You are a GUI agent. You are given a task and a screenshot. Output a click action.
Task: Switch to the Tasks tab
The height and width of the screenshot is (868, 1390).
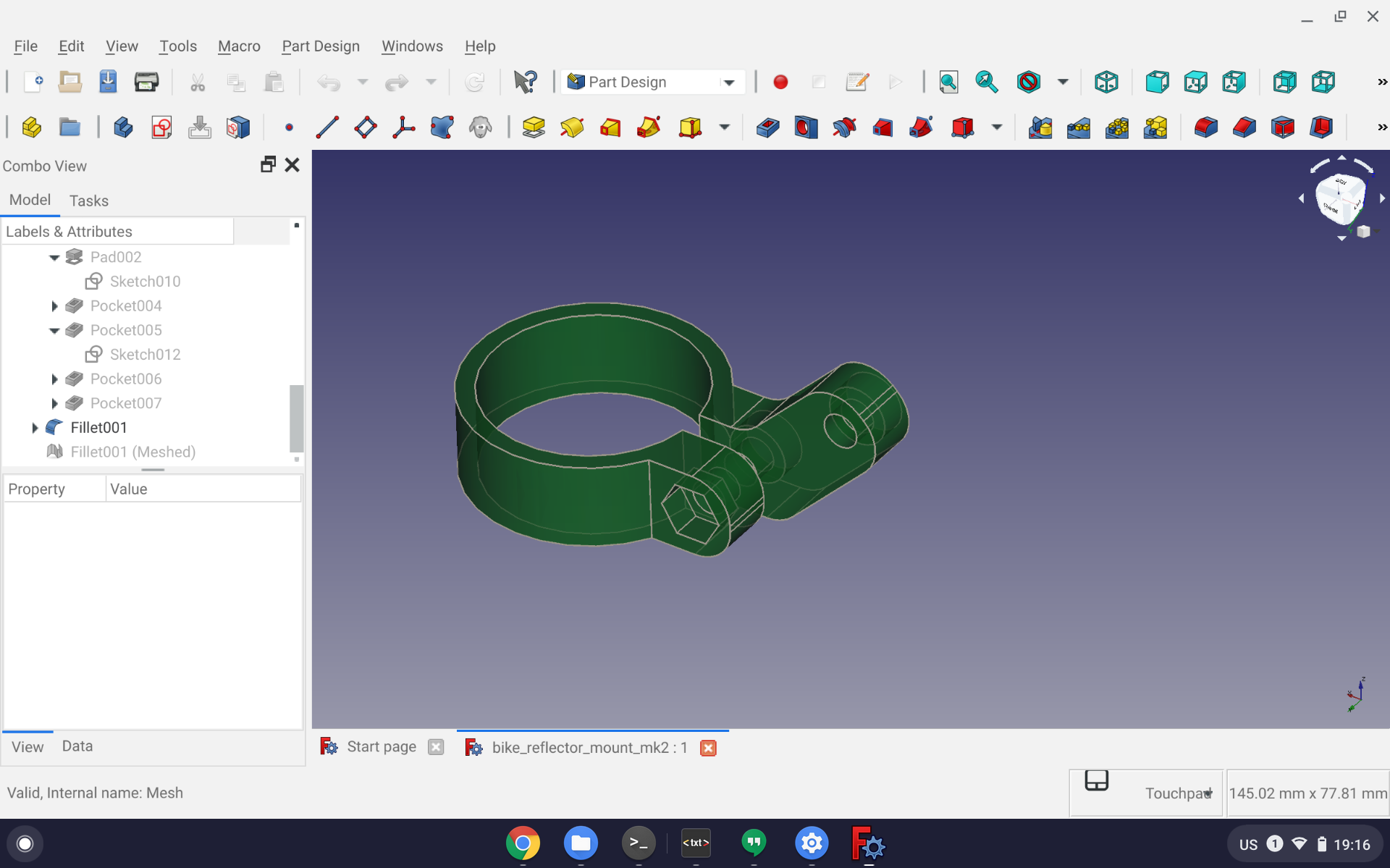(89, 201)
